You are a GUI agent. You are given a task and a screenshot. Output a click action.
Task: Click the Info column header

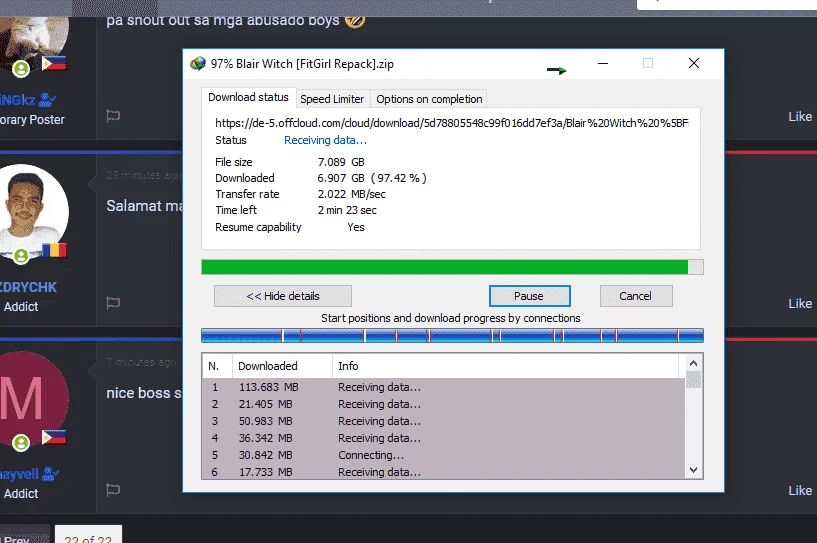click(x=505, y=366)
